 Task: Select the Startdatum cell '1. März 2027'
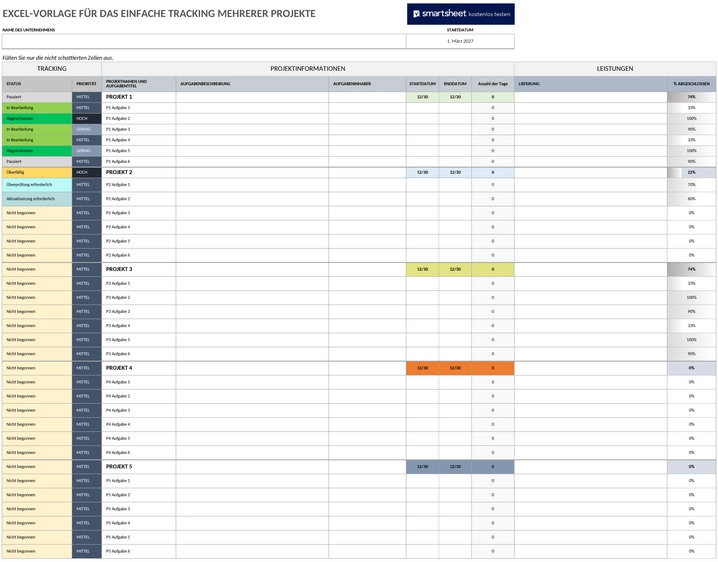(x=460, y=41)
